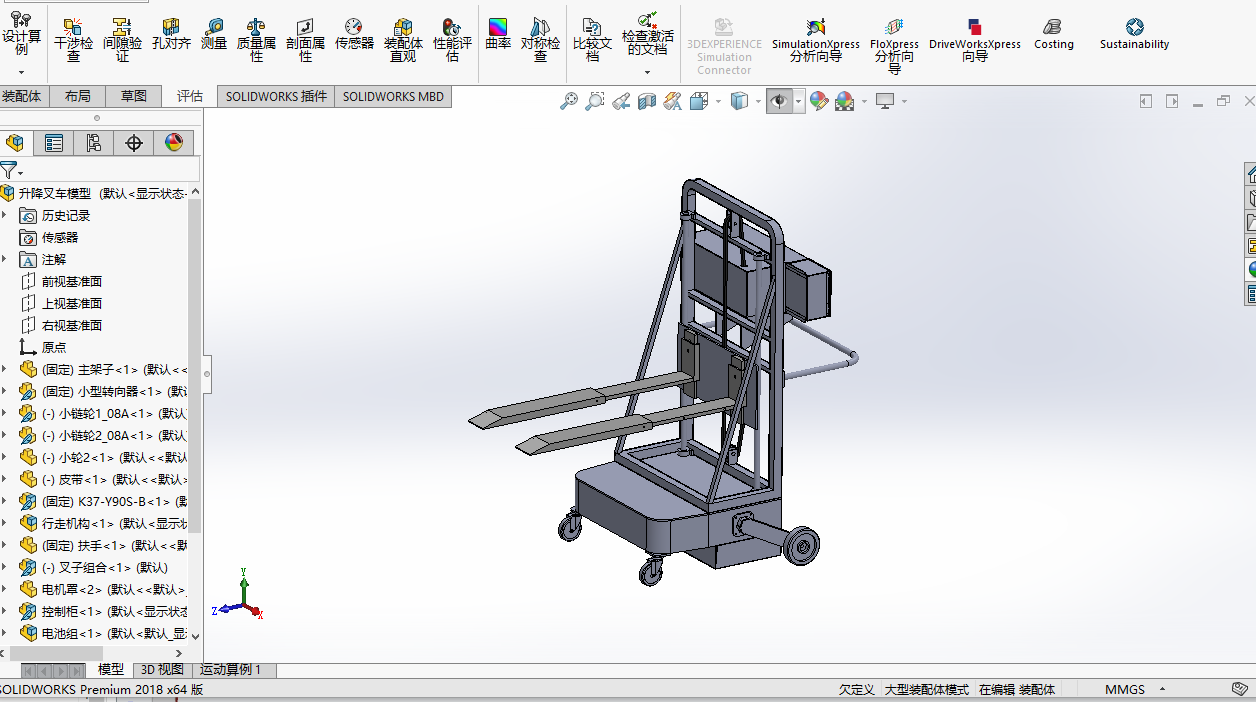Viewport: 1256px width, 702px height.
Task: Select PropertyManager tab icon
Action: point(54,143)
